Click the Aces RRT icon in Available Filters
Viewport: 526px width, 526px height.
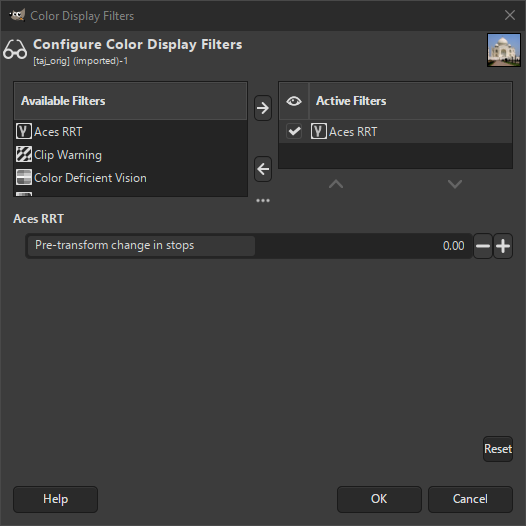click(24, 131)
